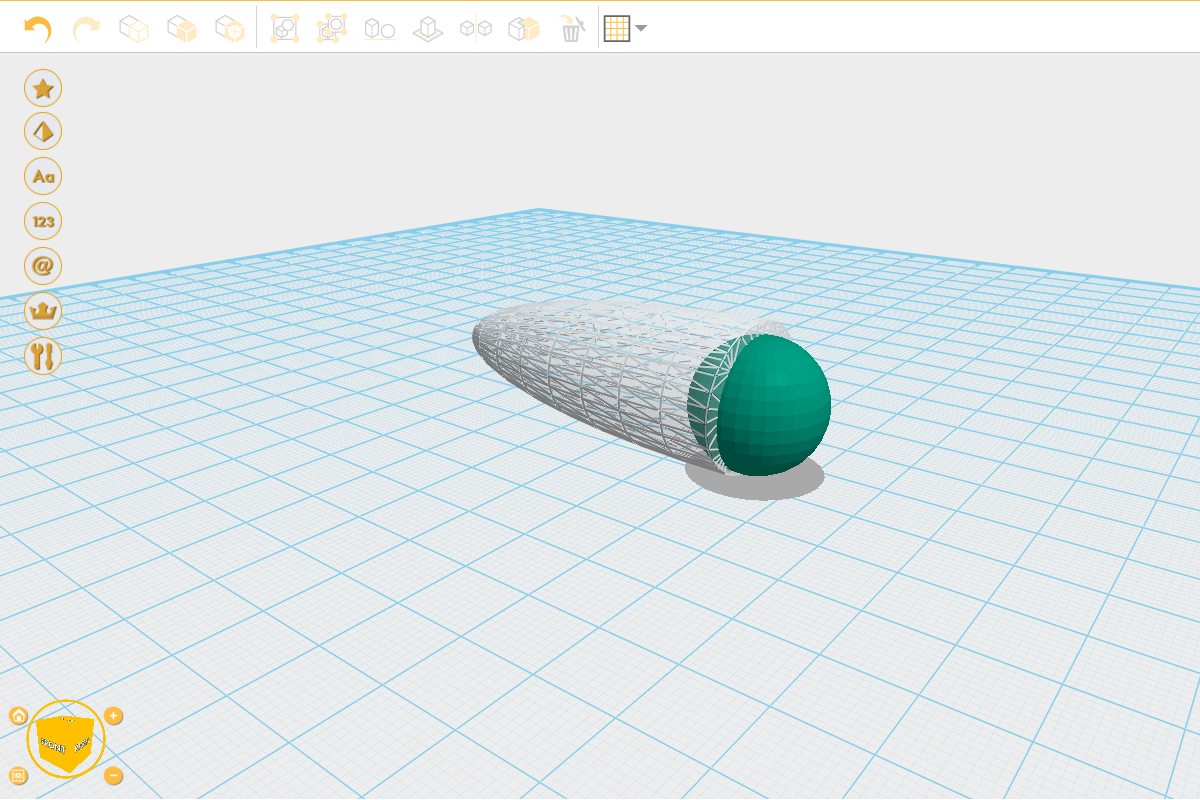
Task: Open the 123 numbers category
Action: tap(43, 221)
